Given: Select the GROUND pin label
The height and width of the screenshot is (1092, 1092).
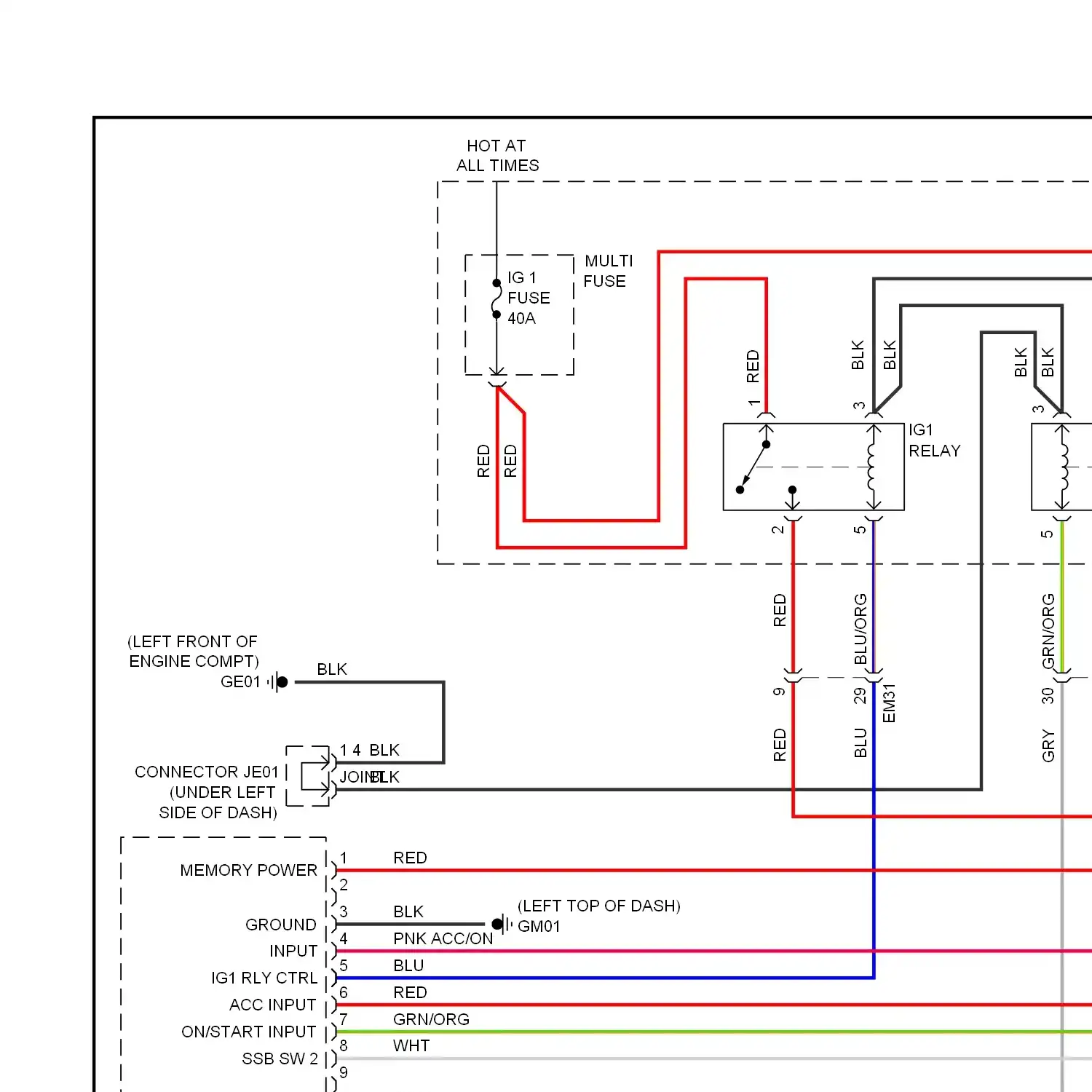Looking at the screenshot, I should [x=280, y=925].
